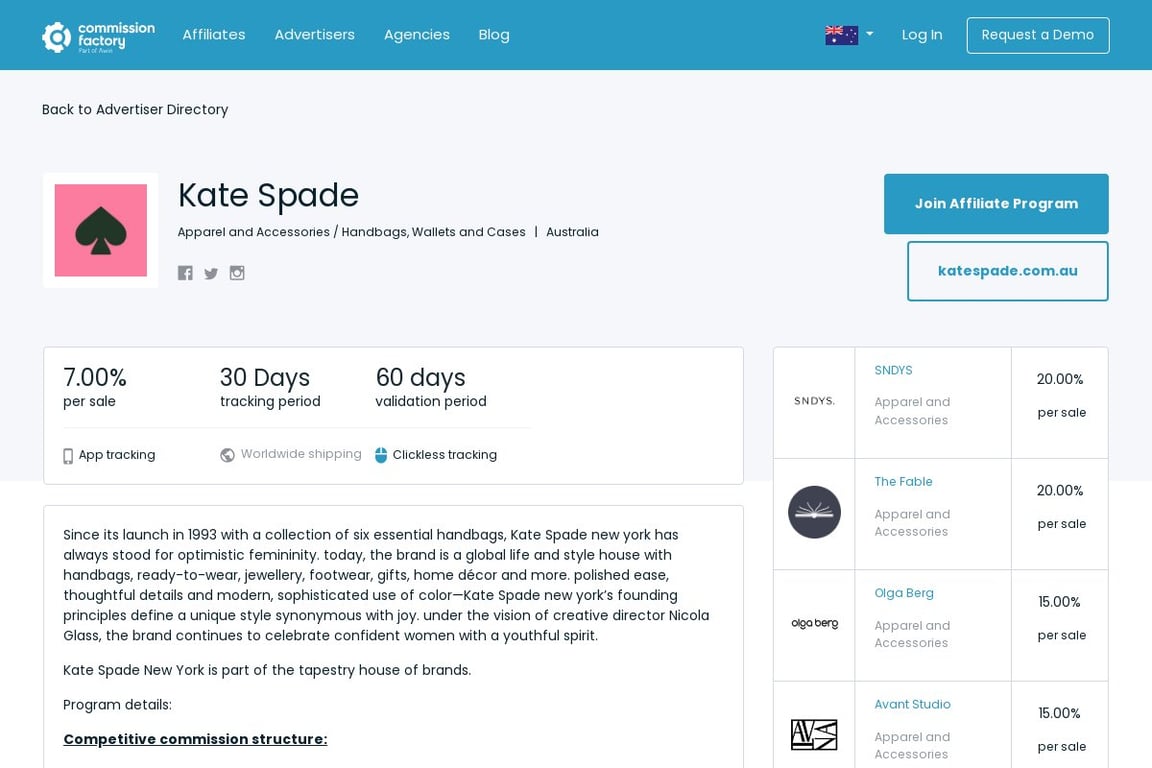The width and height of the screenshot is (1152, 768).
Task: Click the Request a Demo button
Action: pos(1037,35)
